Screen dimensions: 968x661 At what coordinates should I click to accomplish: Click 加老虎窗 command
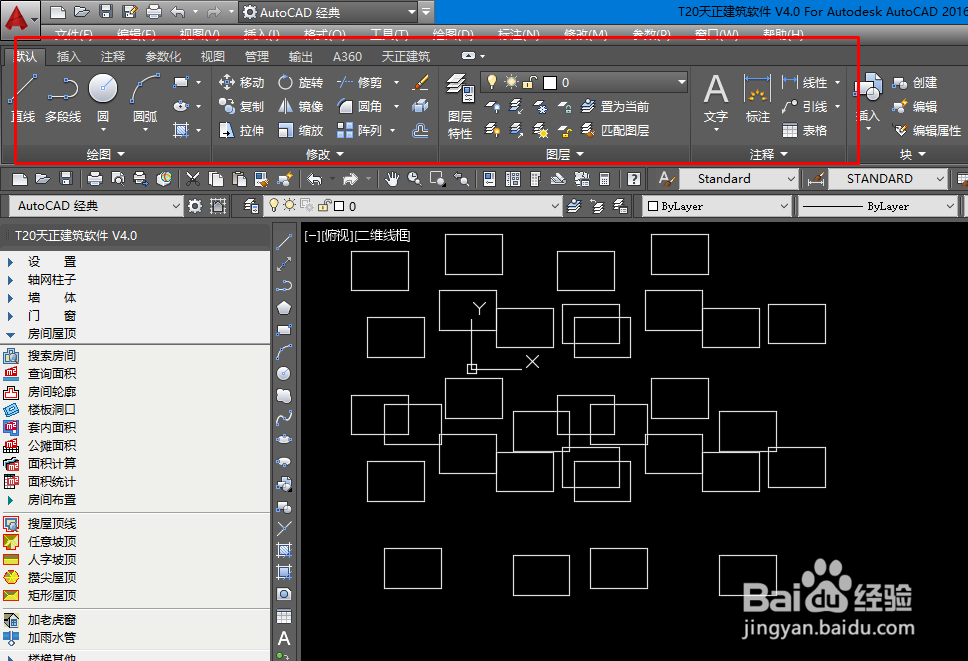[41, 620]
